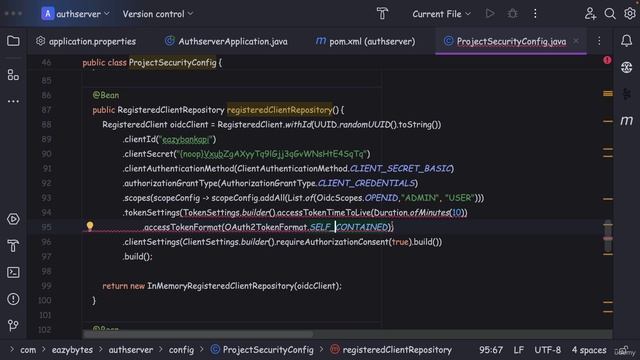Click the vertical scrollbar thumb

coord(608,236)
